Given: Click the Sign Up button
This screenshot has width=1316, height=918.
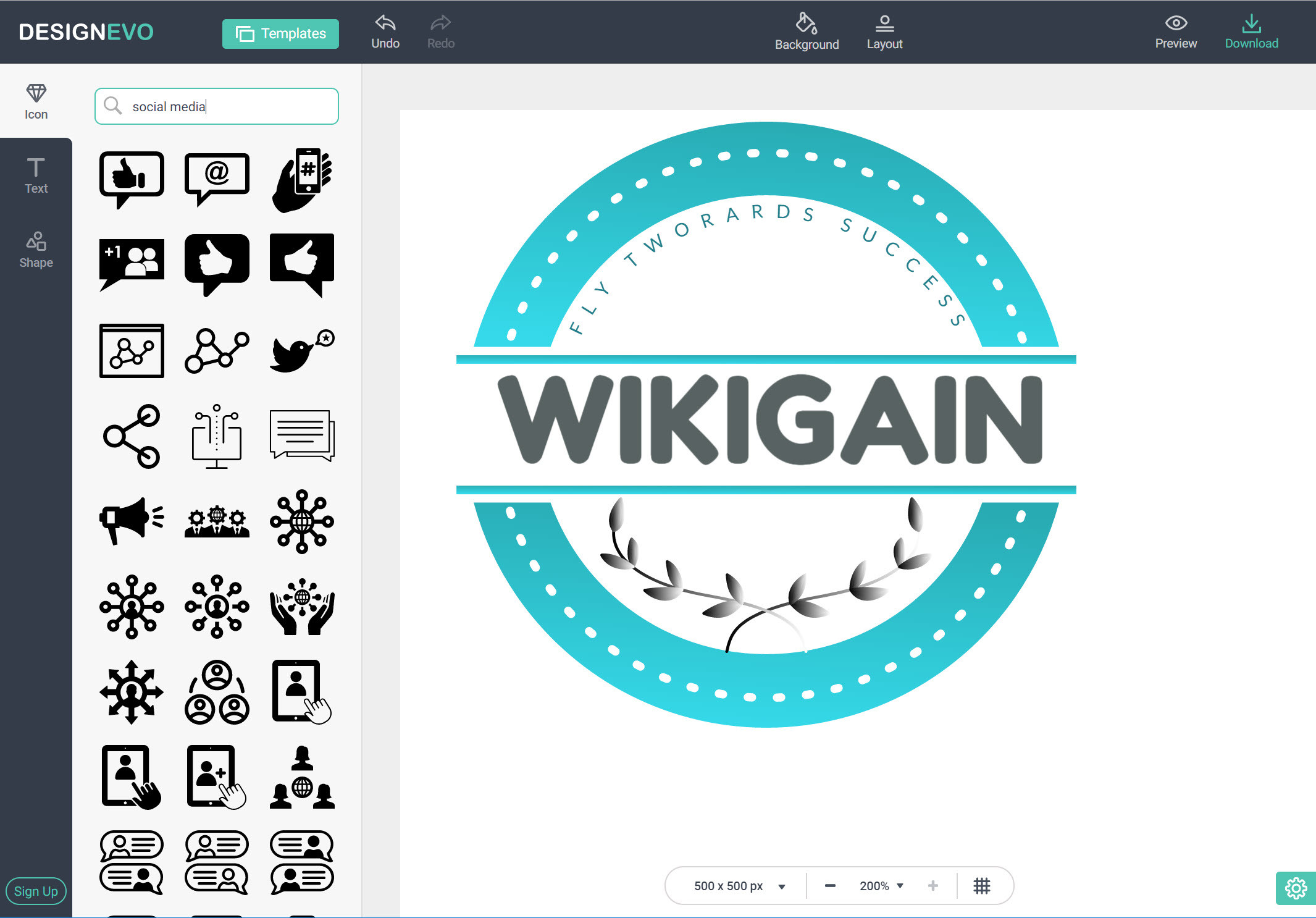Looking at the screenshot, I should [36, 891].
